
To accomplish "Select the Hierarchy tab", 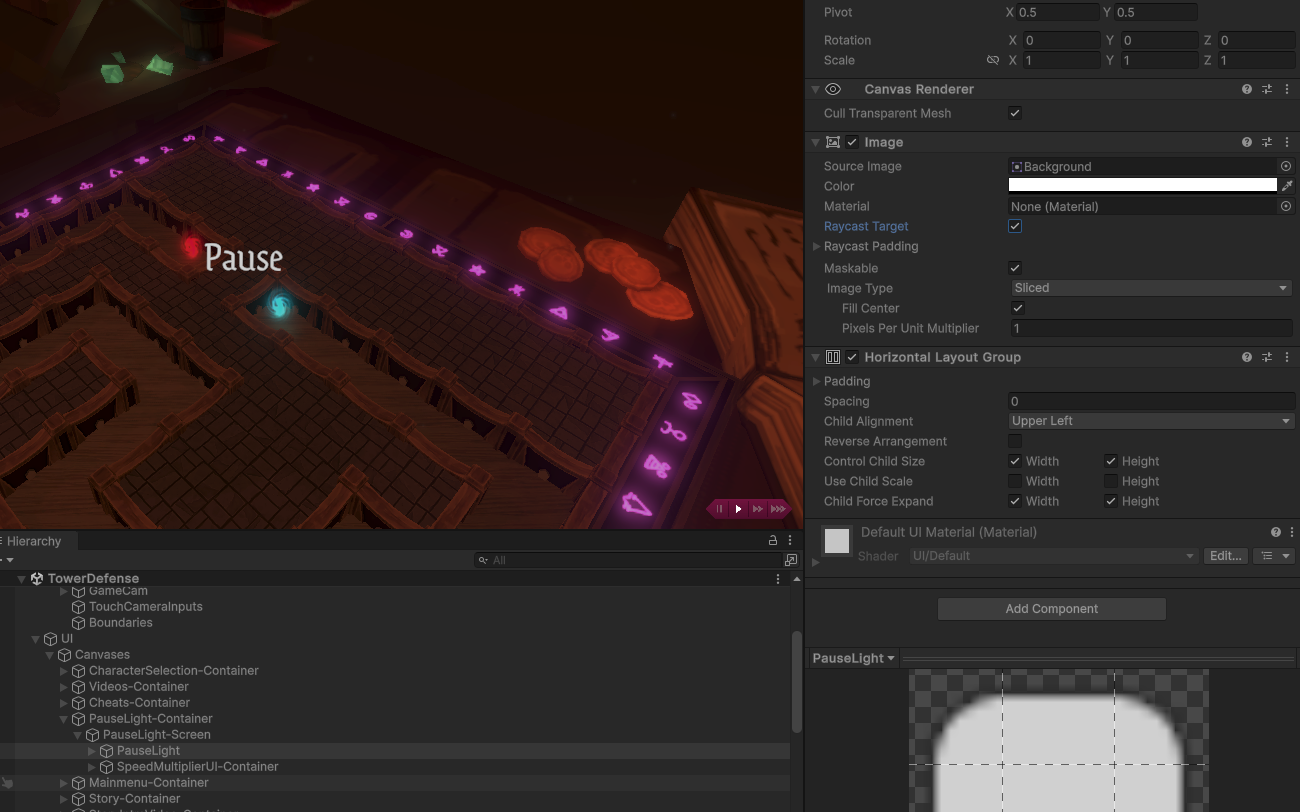I will pyautogui.click(x=34, y=541).
